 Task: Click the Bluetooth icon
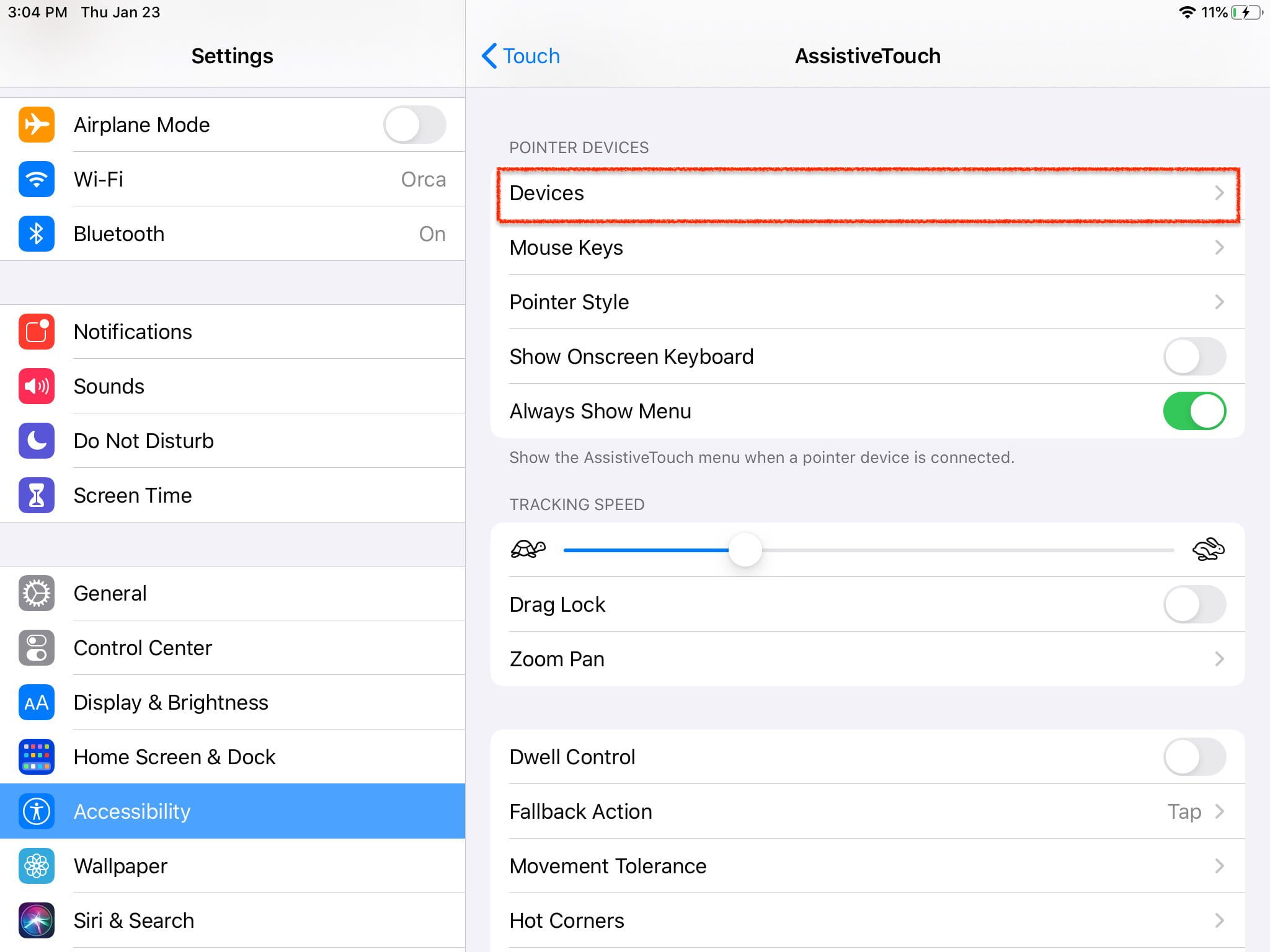coord(37,234)
